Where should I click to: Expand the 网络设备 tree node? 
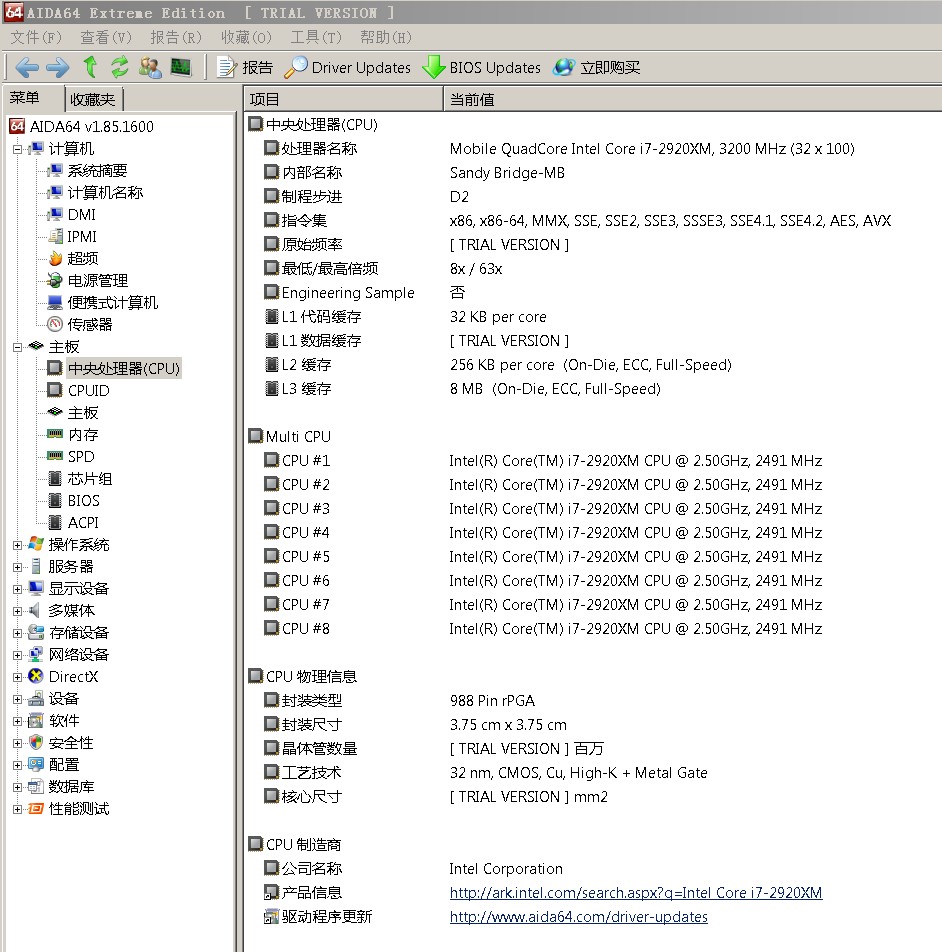pos(18,655)
